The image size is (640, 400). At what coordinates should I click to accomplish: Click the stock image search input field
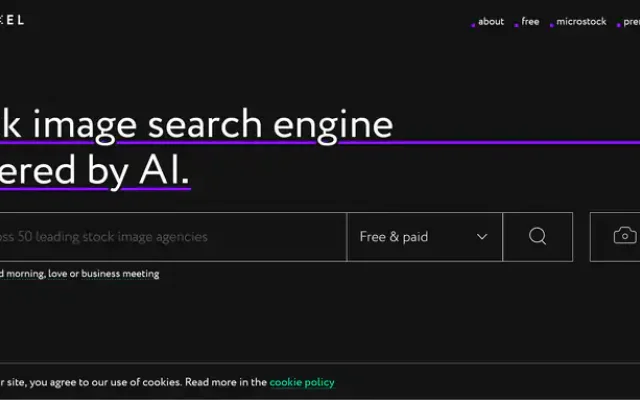pyautogui.click(x=173, y=237)
